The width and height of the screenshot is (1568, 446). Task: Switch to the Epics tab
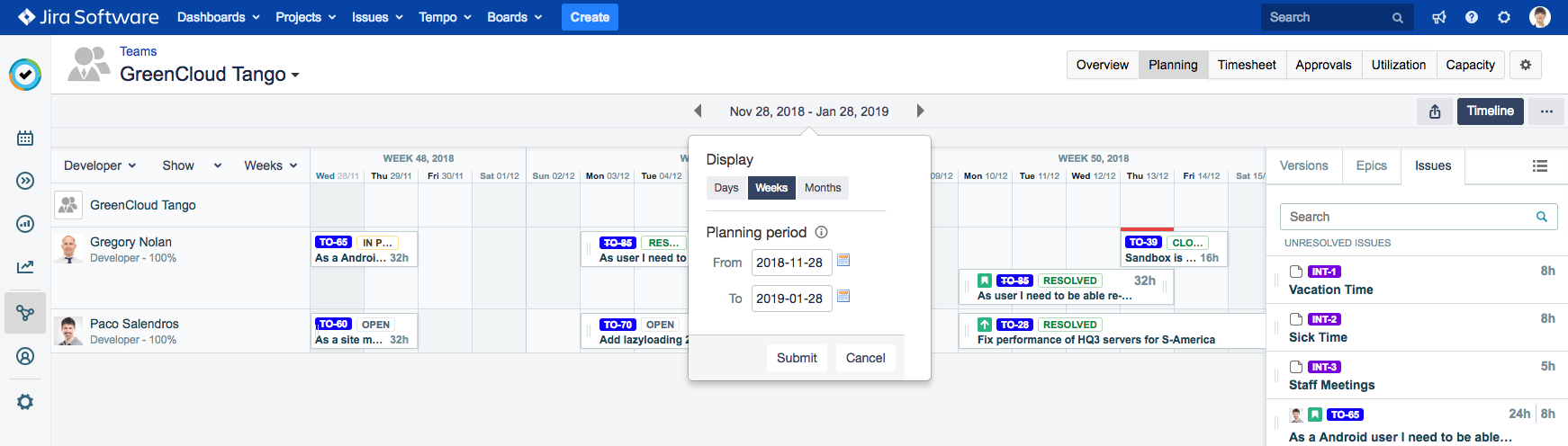(1371, 165)
